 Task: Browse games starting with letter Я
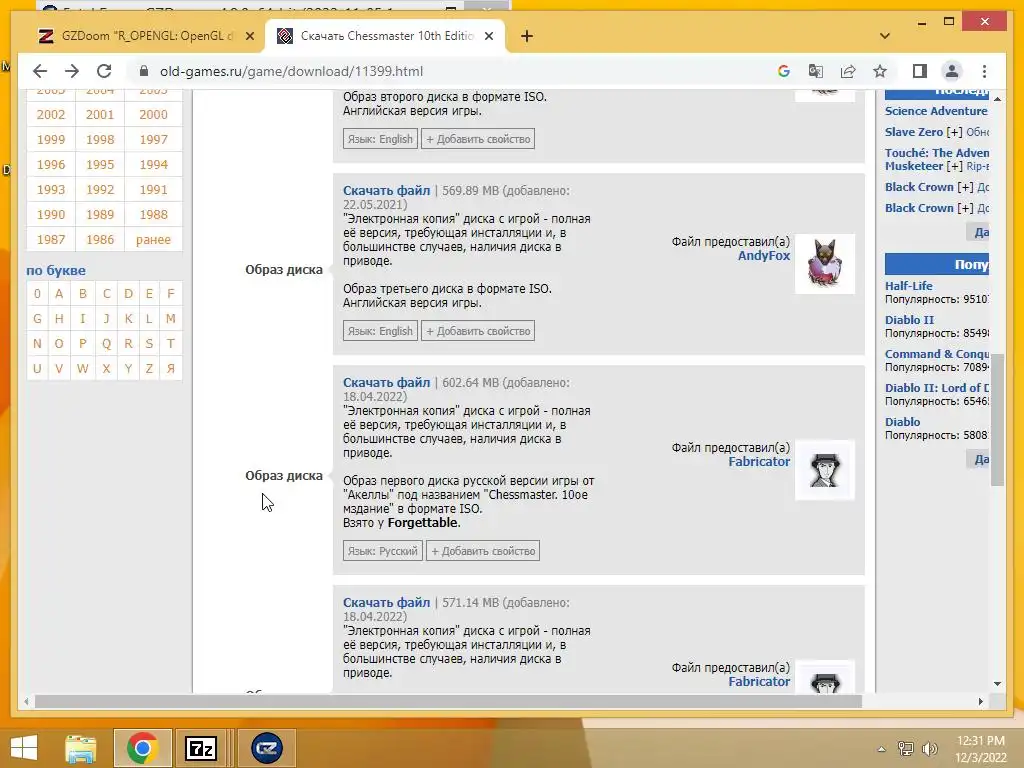170,368
